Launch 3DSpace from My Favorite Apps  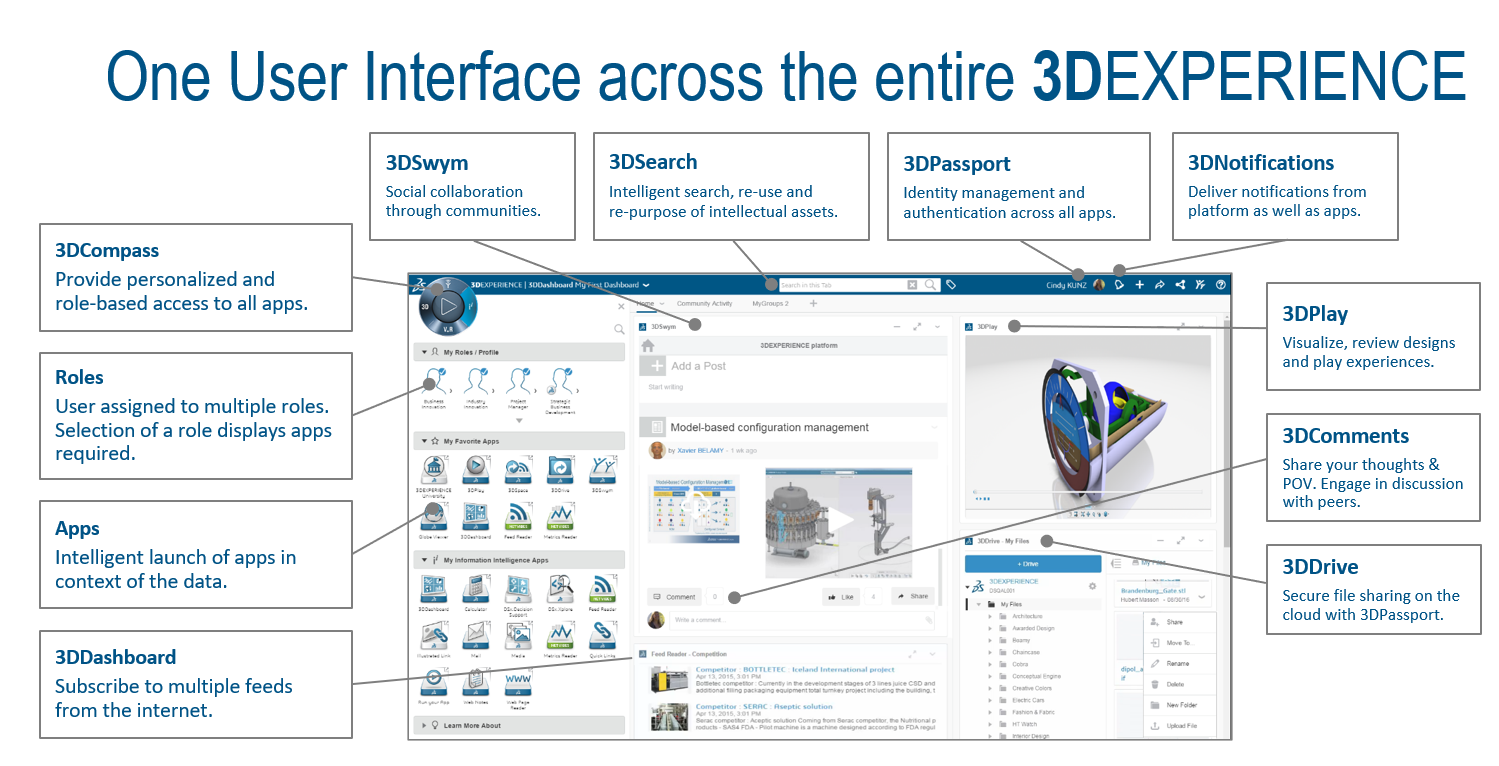click(518, 468)
